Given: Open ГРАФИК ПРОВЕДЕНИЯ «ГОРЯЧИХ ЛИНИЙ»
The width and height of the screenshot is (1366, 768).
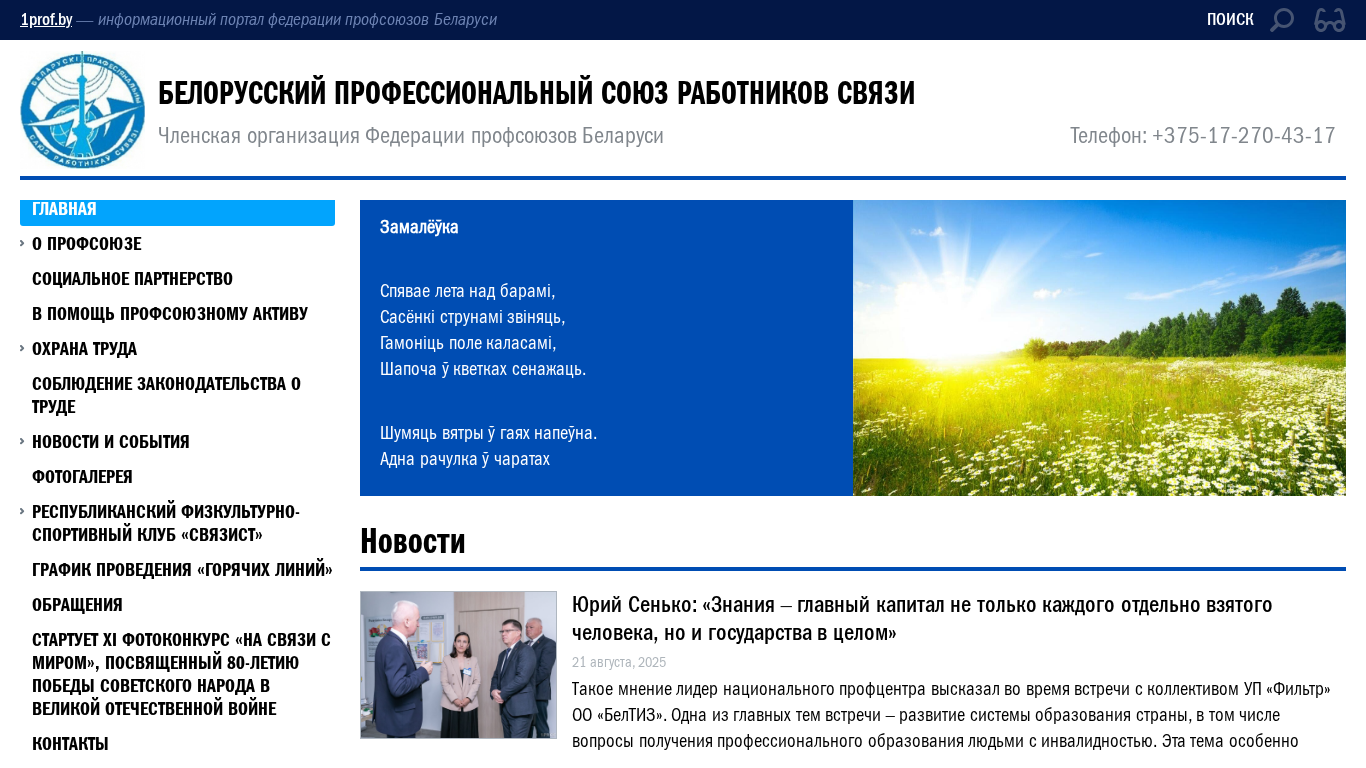Looking at the screenshot, I should (x=182, y=570).
